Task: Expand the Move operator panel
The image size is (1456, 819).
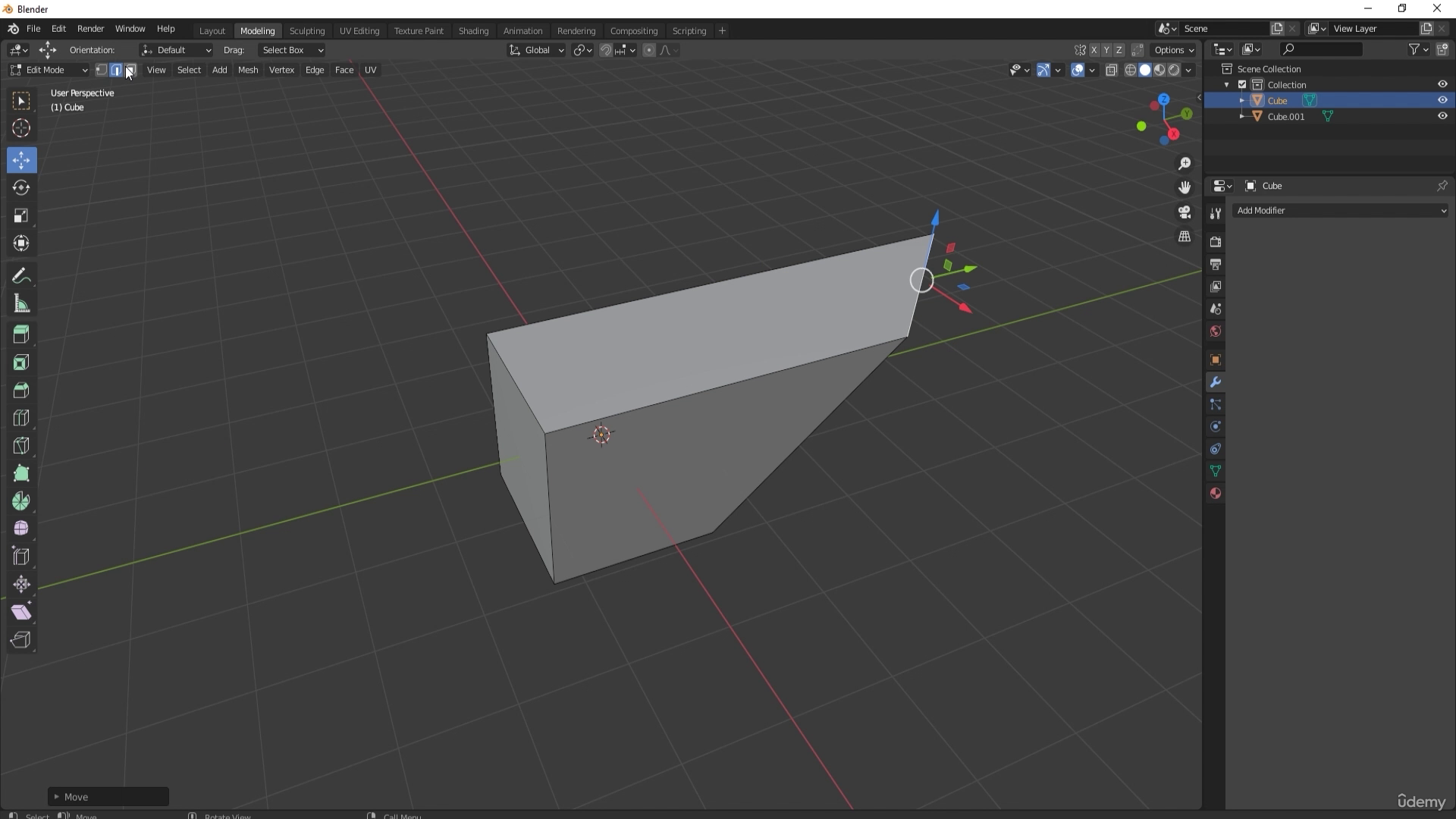Action: pos(57,797)
